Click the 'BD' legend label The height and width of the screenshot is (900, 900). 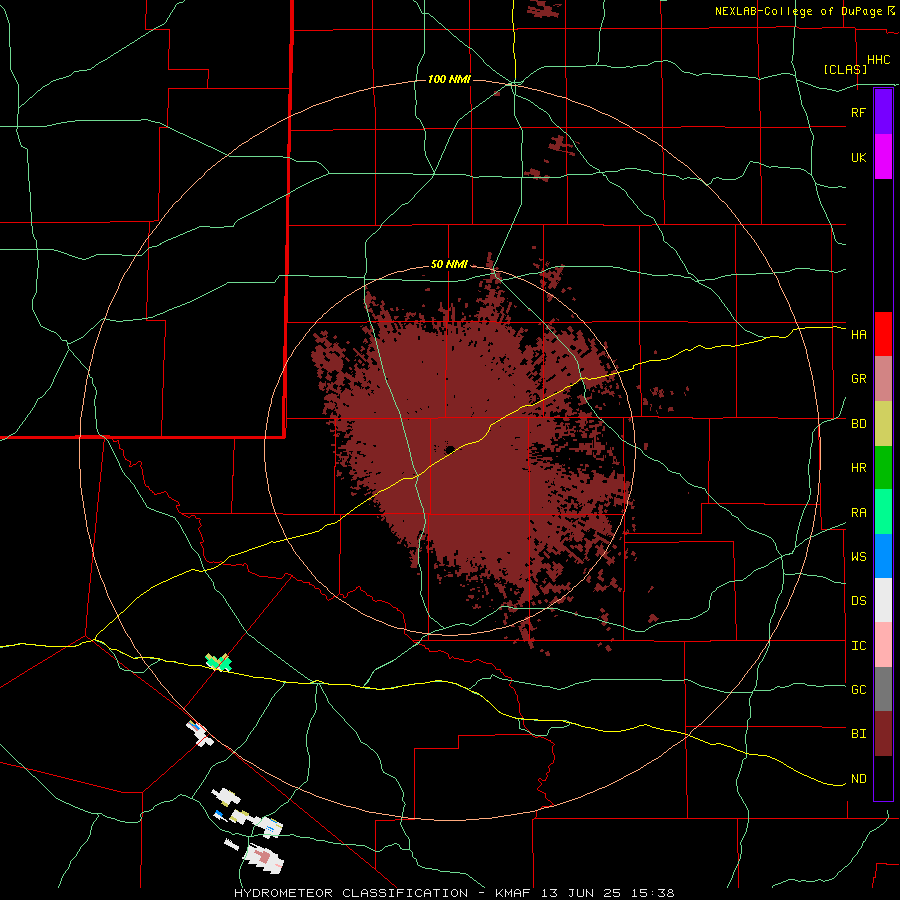point(858,424)
